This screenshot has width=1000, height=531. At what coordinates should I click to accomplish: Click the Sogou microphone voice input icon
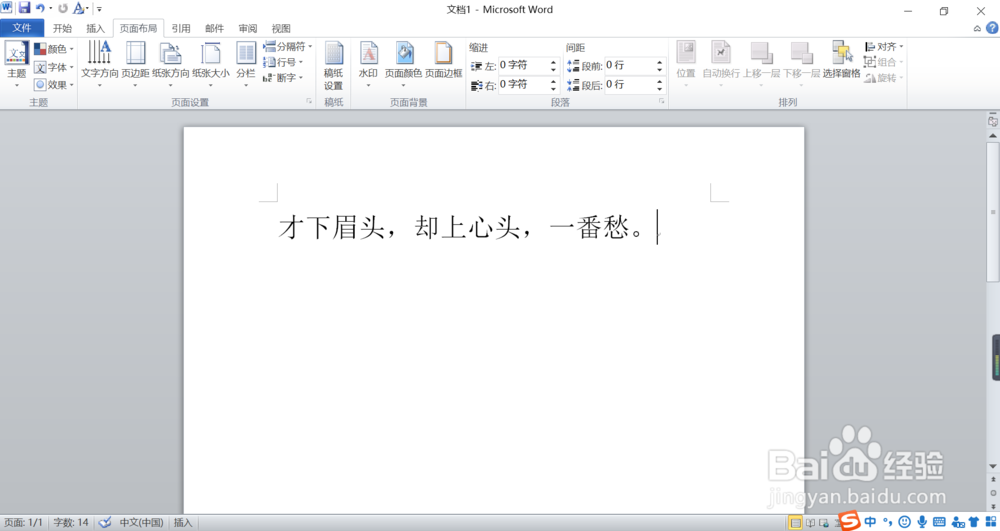pyautogui.click(x=922, y=522)
